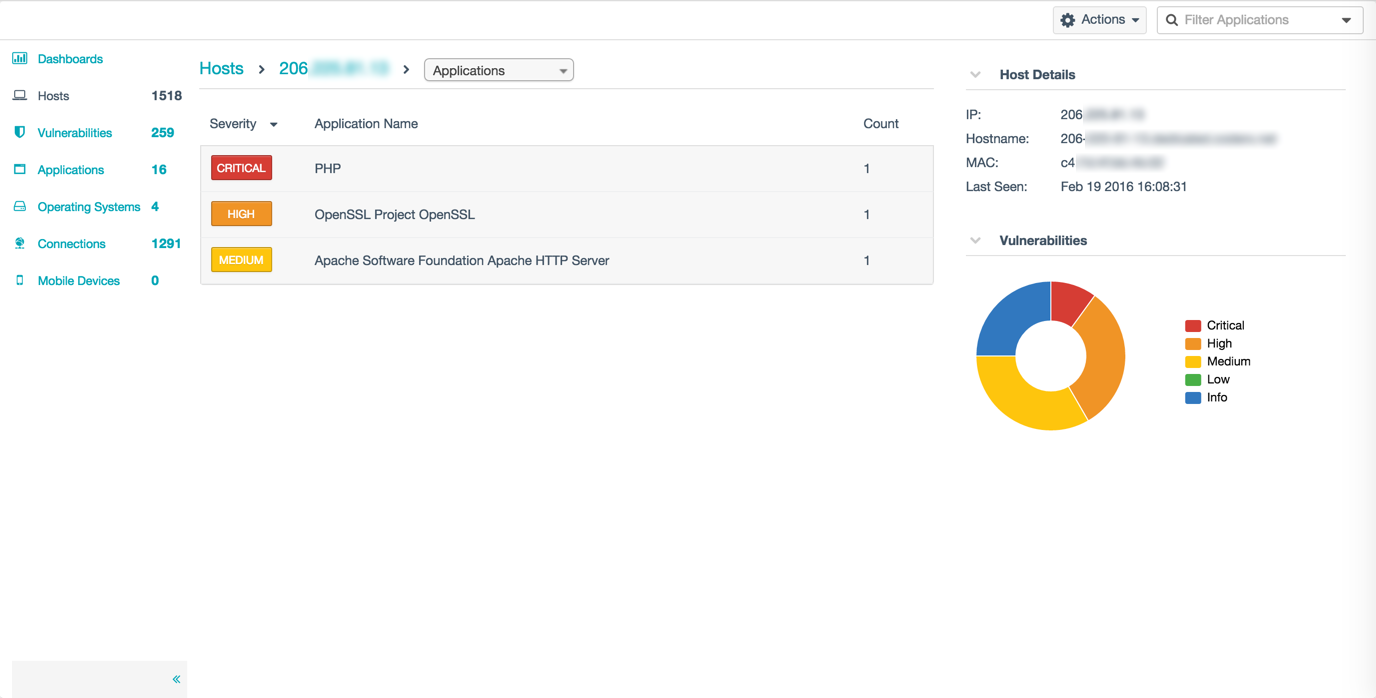This screenshot has width=1376, height=698.
Task: Collapse the sidebar with the double-chevron icon
Action: coord(176,679)
